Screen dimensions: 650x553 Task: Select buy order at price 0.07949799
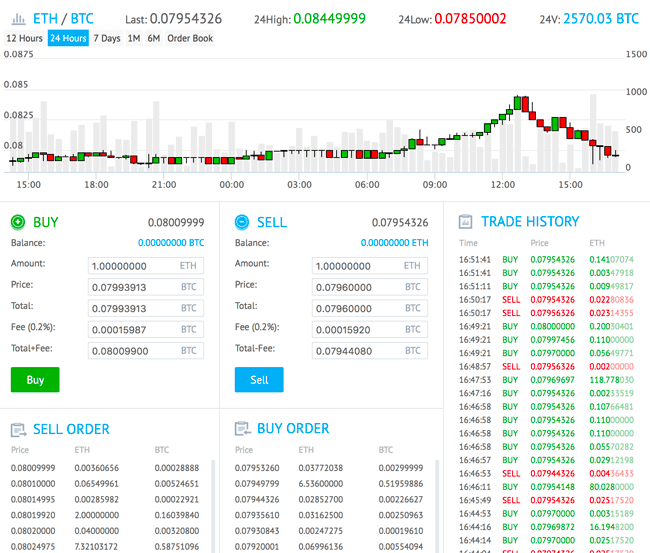click(x=329, y=483)
